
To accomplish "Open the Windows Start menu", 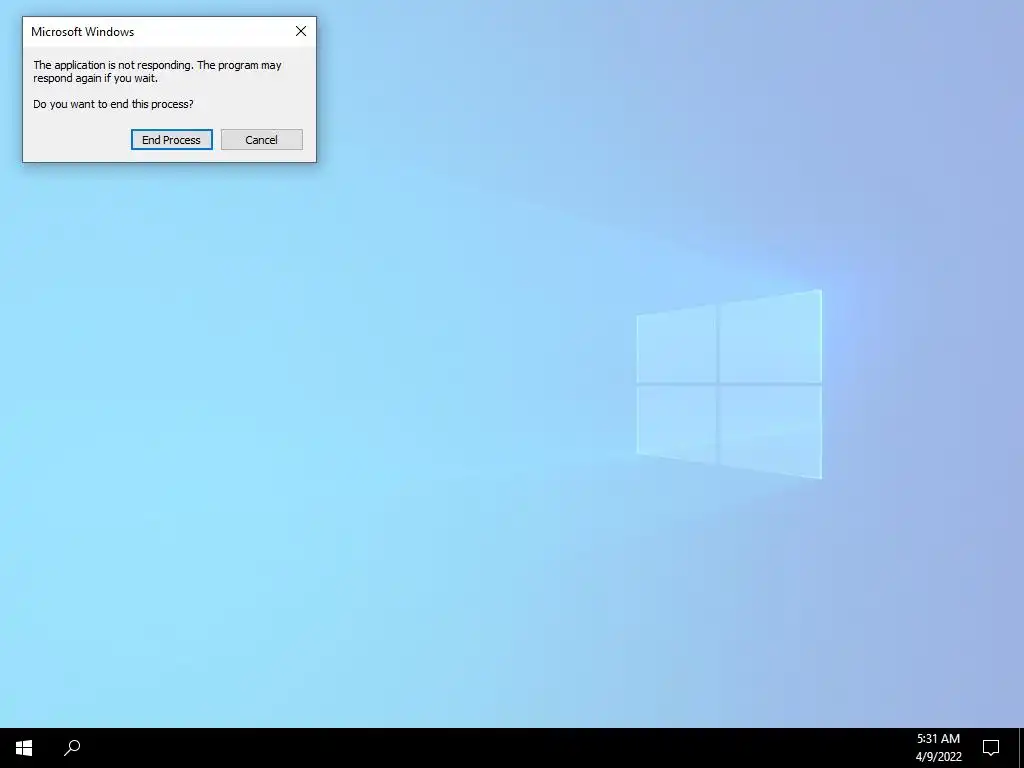I will (x=24, y=748).
